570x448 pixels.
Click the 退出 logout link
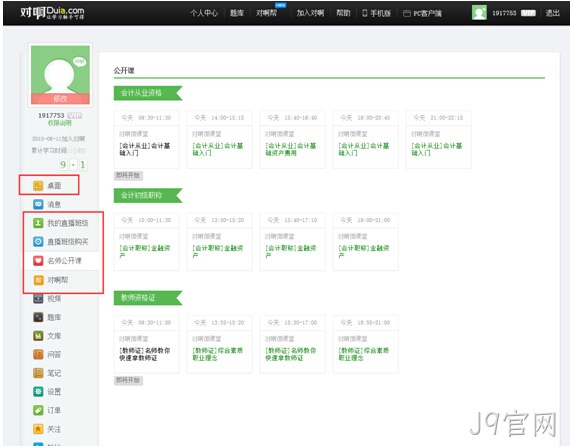coord(553,13)
